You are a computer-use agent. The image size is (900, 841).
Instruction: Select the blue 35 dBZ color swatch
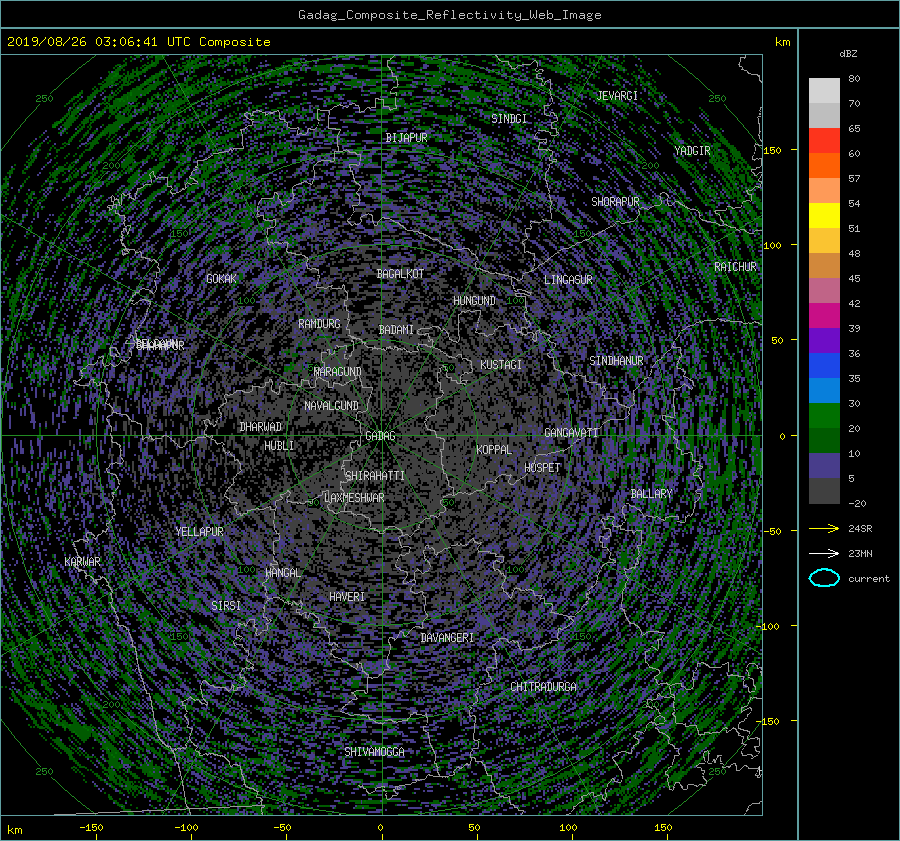pyautogui.click(x=824, y=366)
